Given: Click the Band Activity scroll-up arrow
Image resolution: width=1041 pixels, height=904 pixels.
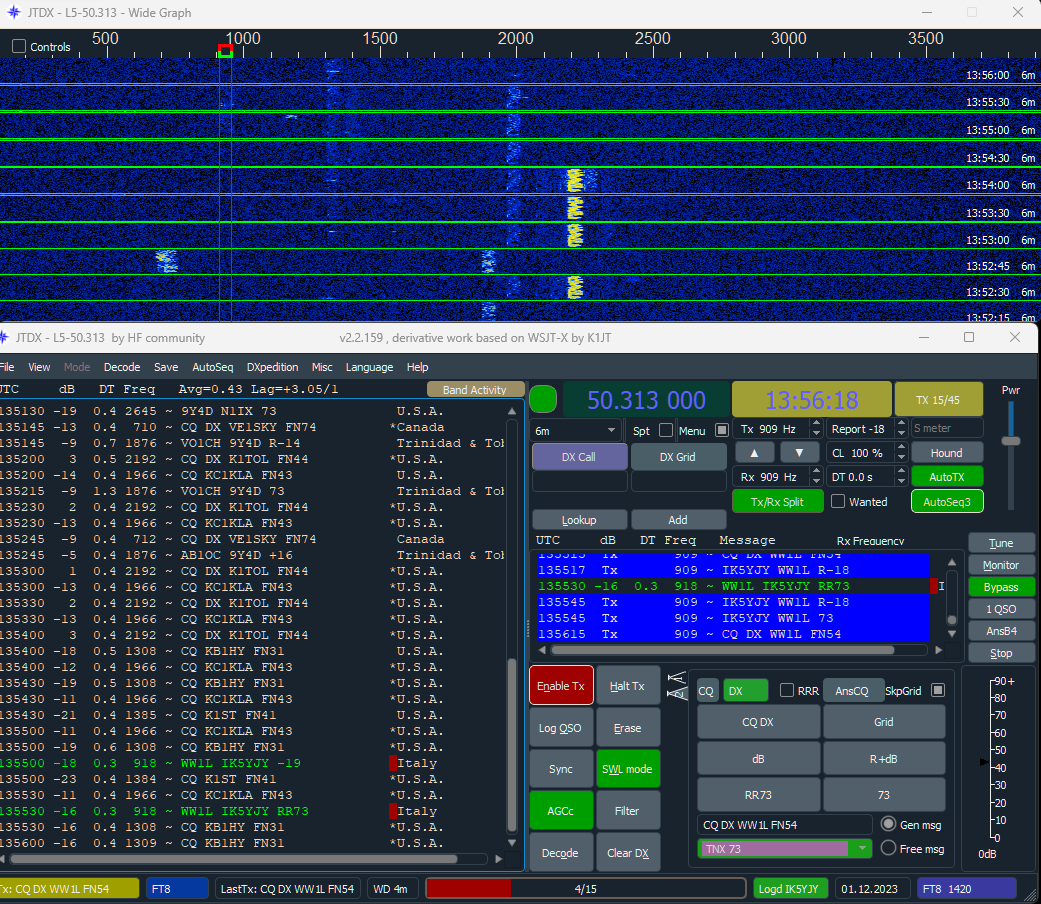Looking at the screenshot, I should 512,412.
